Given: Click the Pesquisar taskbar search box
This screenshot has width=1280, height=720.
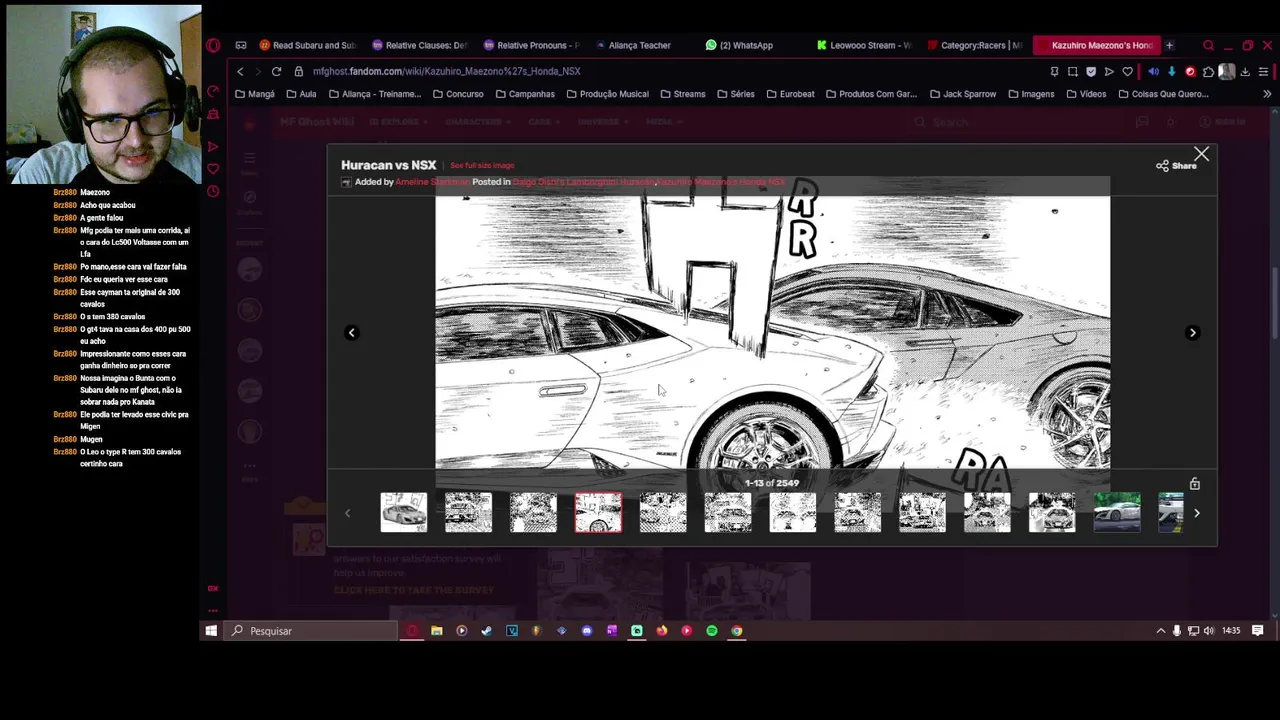Looking at the screenshot, I should coord(311,631).
